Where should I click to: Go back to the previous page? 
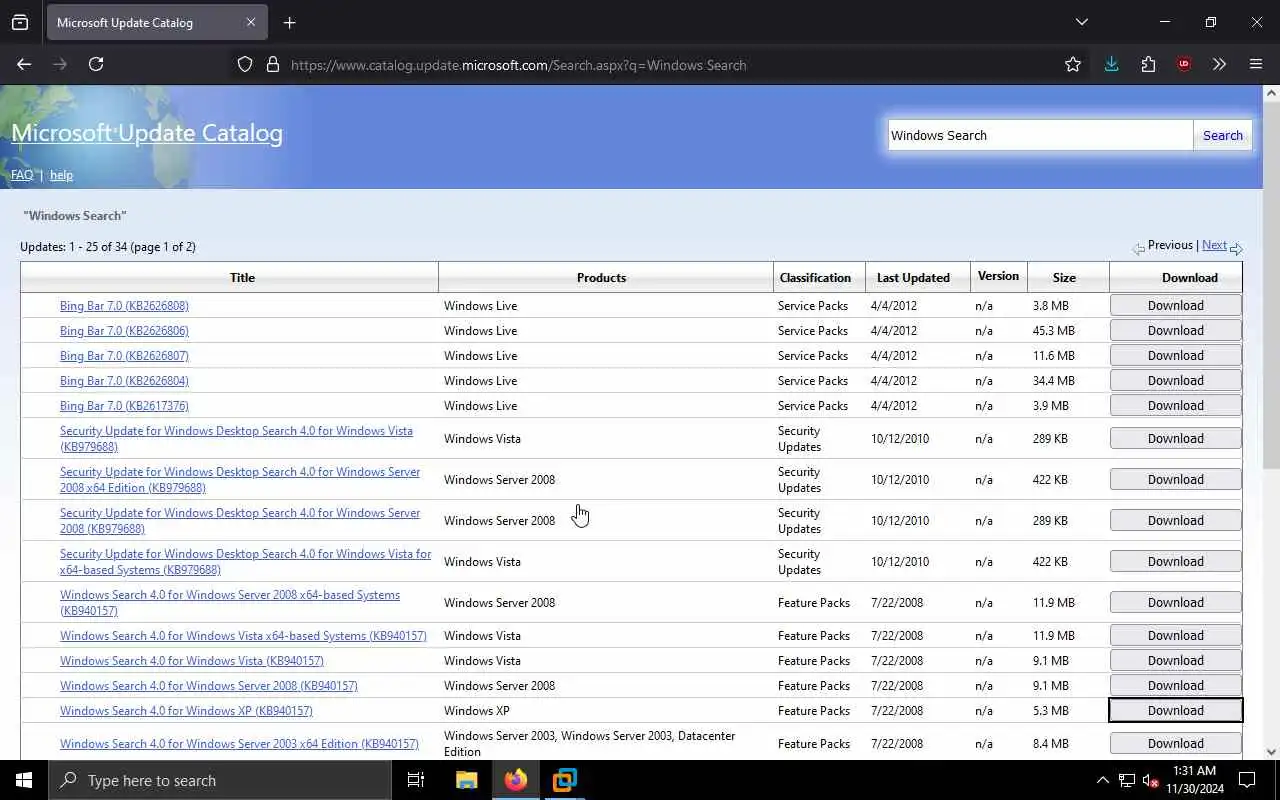tap(24, 64)
